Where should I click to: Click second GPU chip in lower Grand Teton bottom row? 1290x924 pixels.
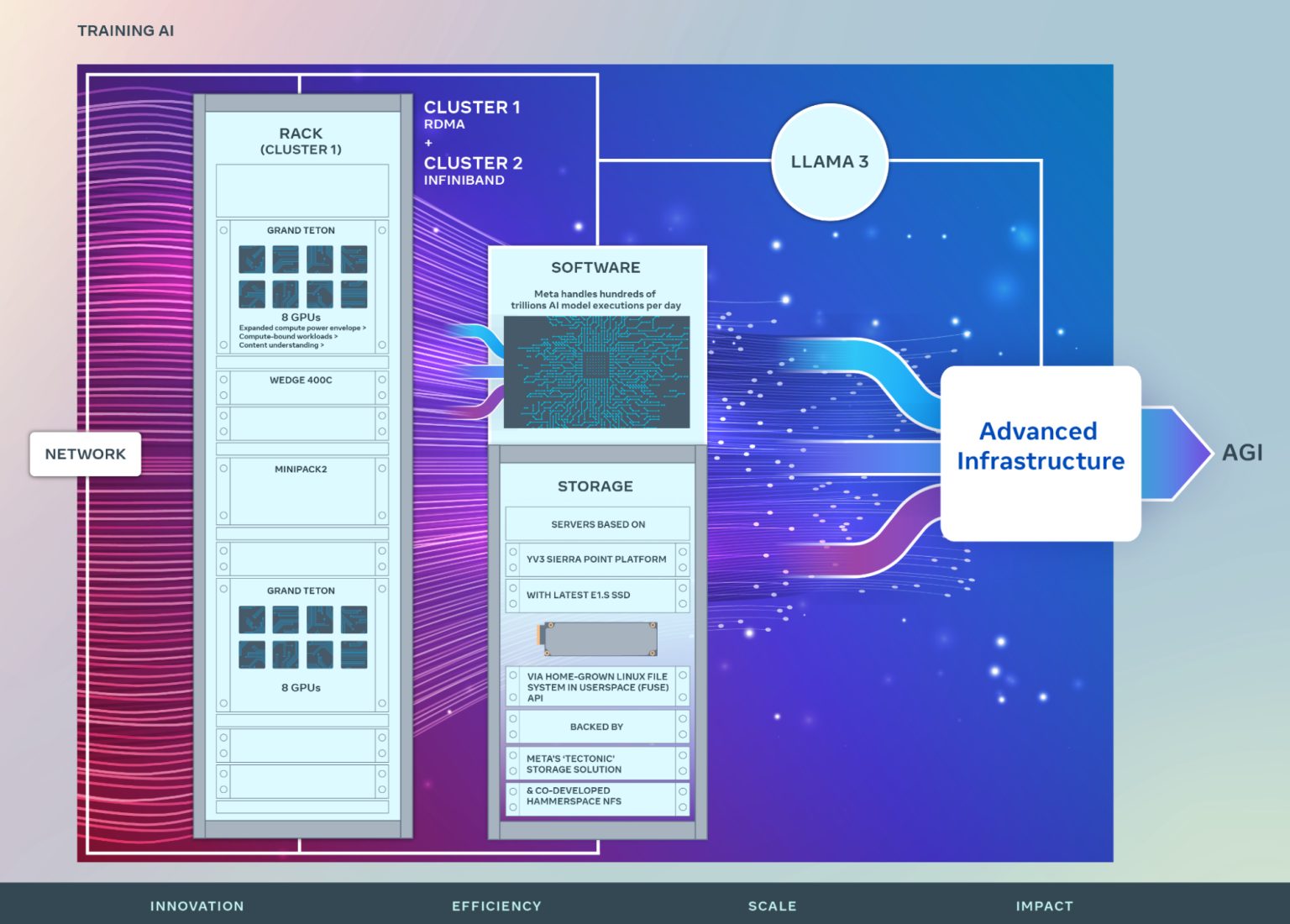point(286,654)
